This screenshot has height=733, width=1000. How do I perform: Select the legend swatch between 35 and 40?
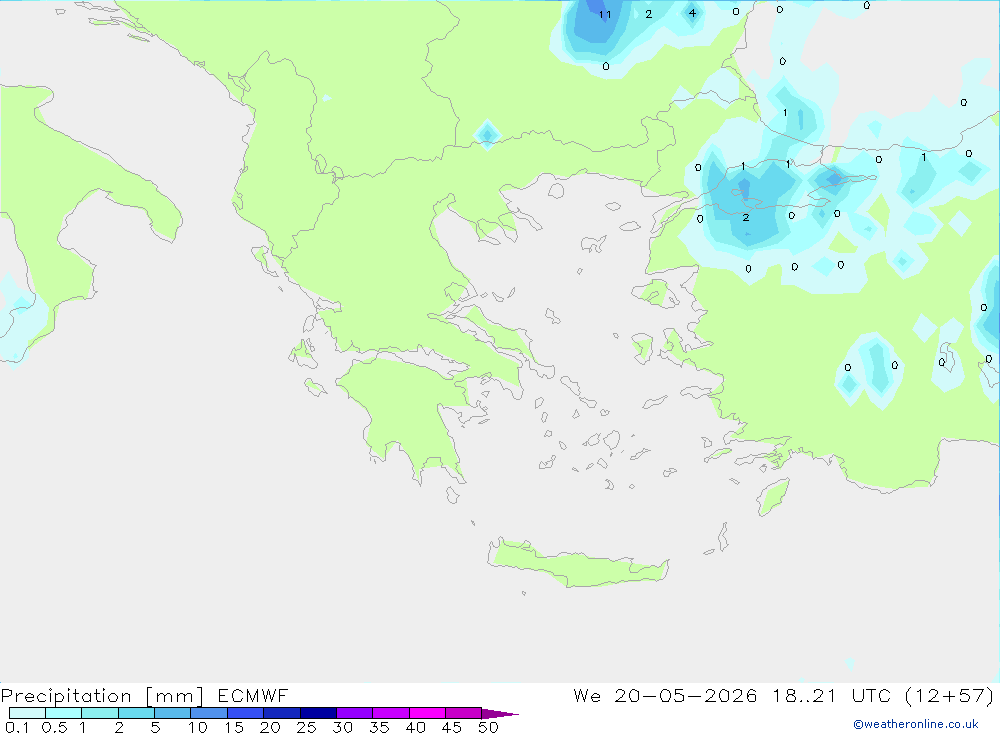391,713
